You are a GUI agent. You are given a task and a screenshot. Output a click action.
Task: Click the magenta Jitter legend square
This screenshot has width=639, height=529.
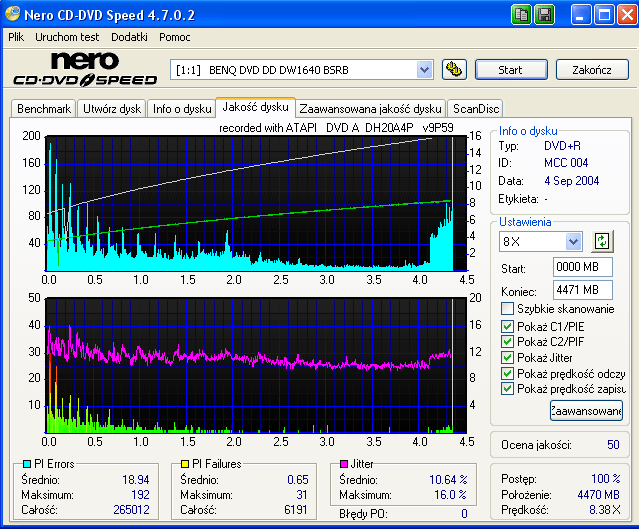pyautogui.click(x=344, y=464)
